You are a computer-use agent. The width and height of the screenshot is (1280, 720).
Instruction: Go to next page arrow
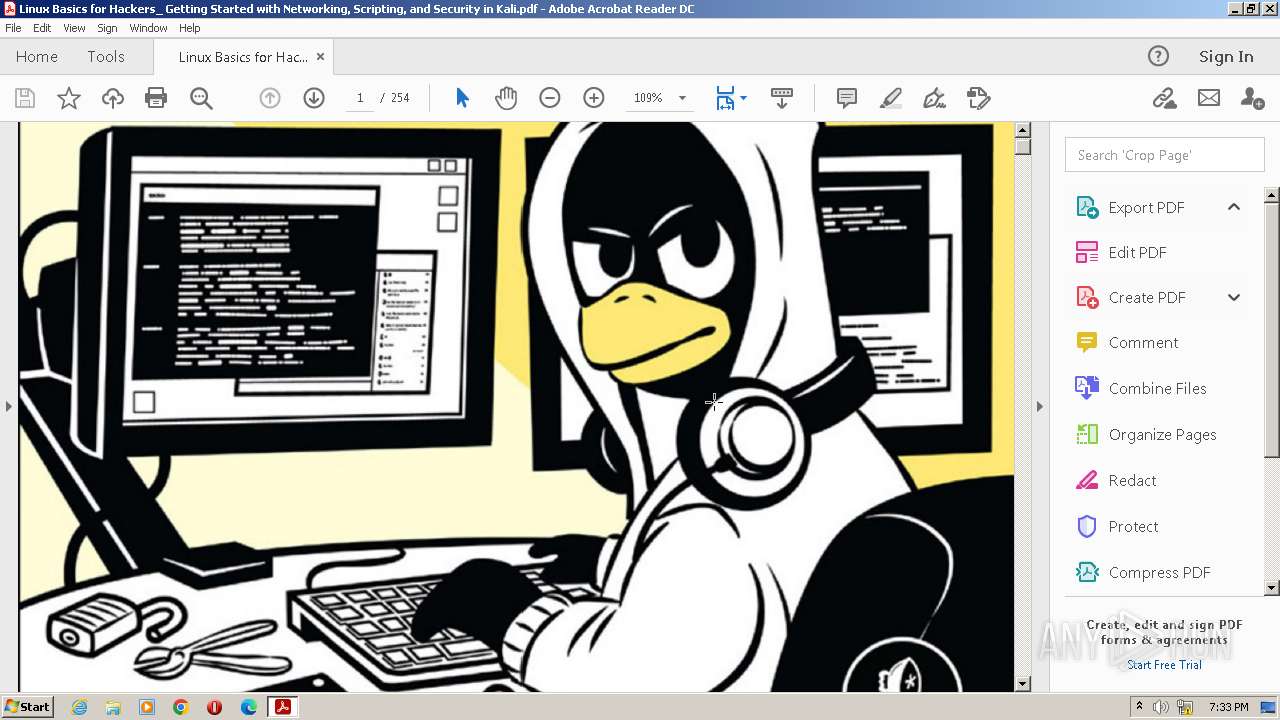pyautogui.click(x=314, y=98)
